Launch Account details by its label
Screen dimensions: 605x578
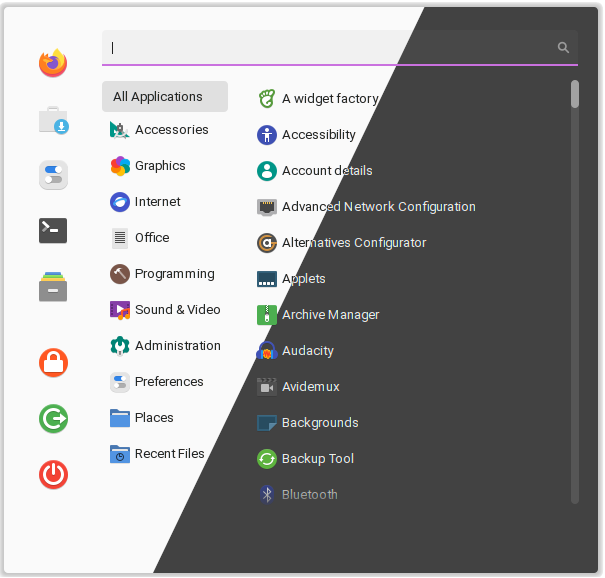327,171
